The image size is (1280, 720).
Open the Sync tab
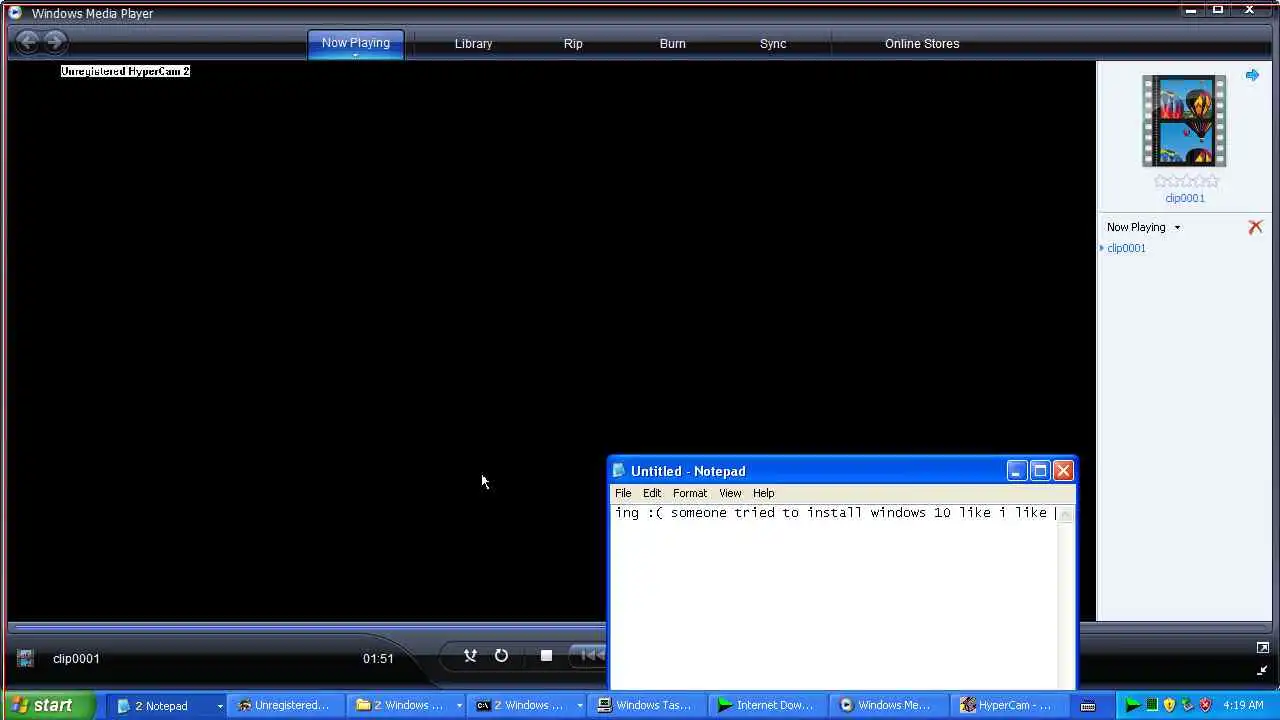click(x=773, y=44)
